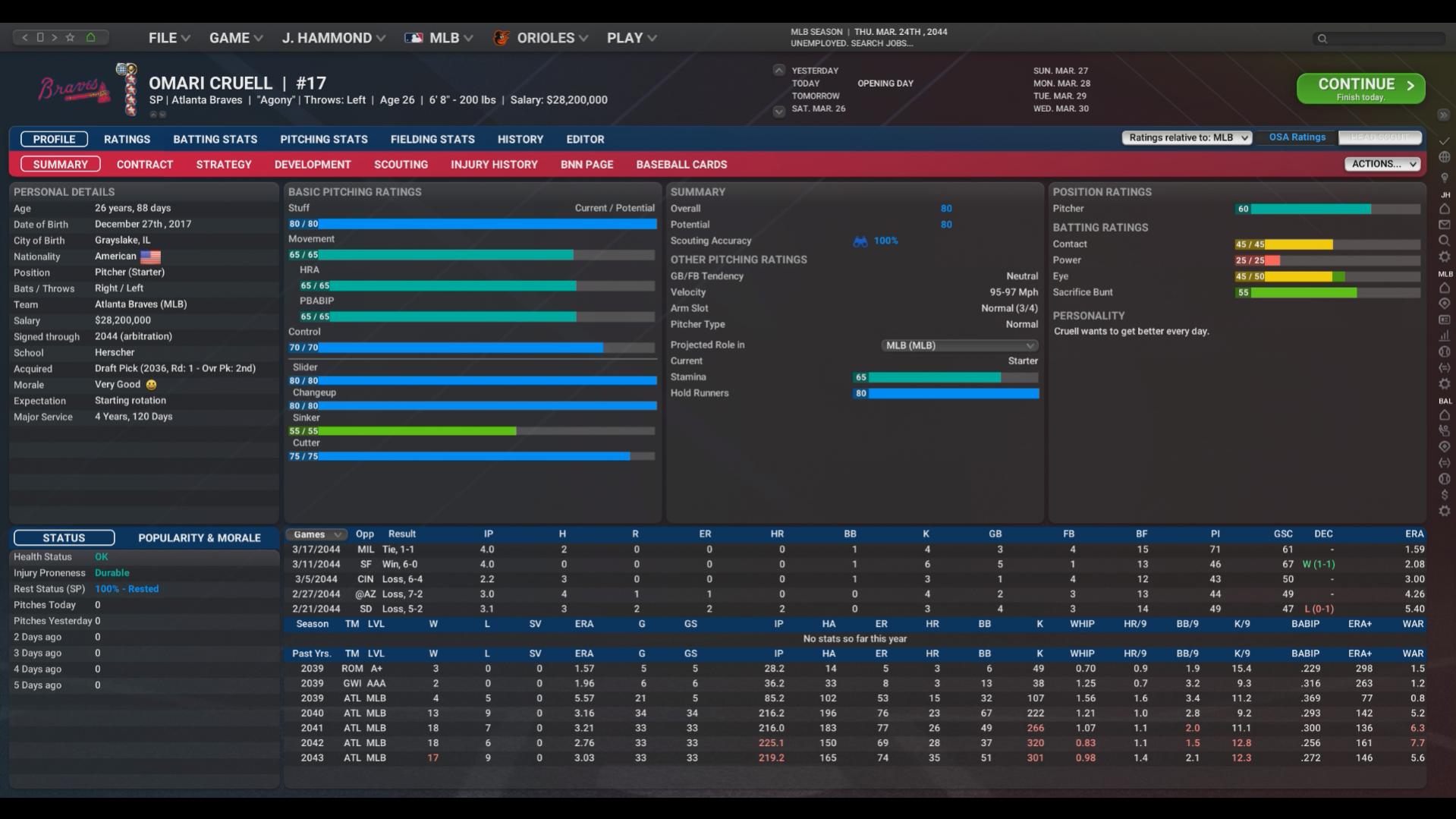Screen dimensions: 1456x819
Task: Bookmark this page with the star icon
Action: (71, 37)
